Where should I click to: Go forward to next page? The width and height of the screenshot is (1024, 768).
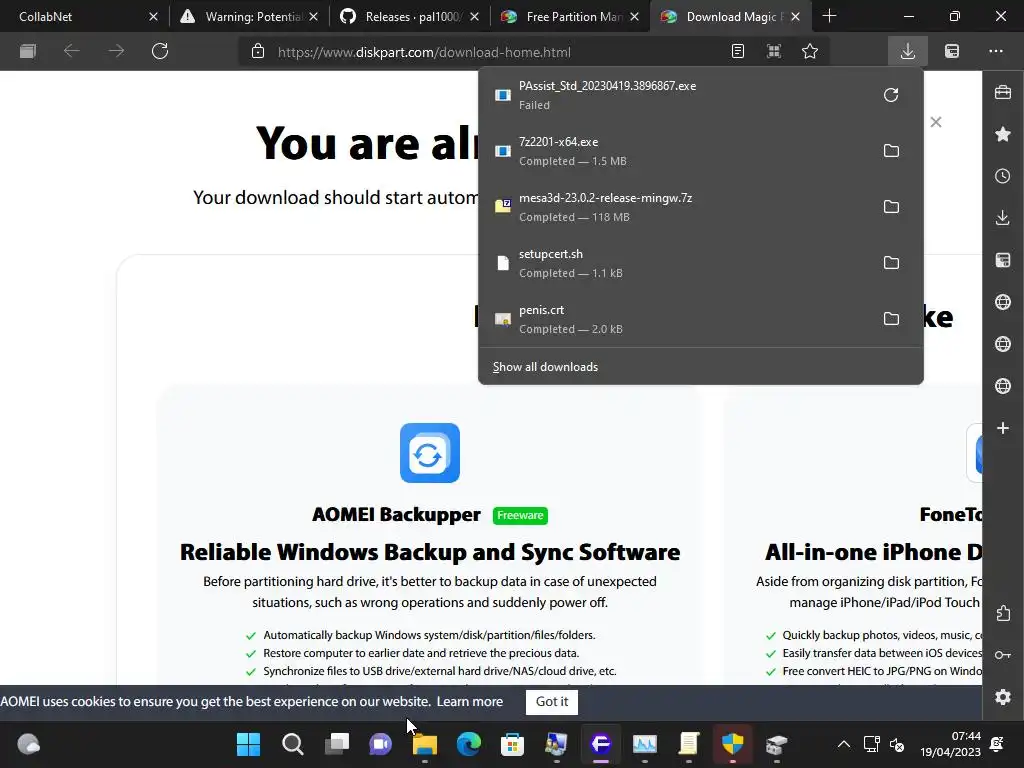116,51
